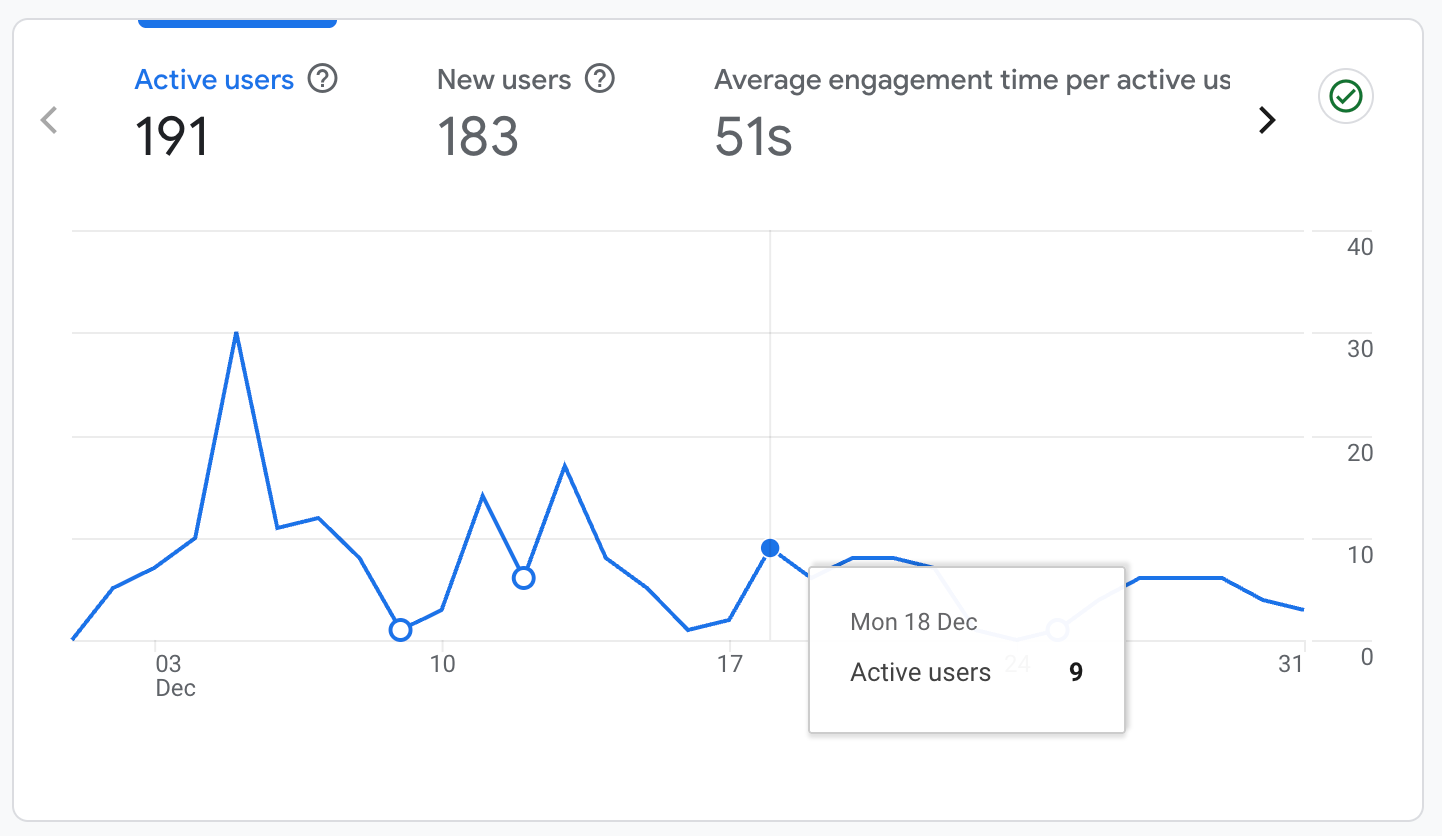Viewport: 1442px width, 836px height.
Task: Click the filled data point for Mon 18 Dec
Action: pos(770,548)
